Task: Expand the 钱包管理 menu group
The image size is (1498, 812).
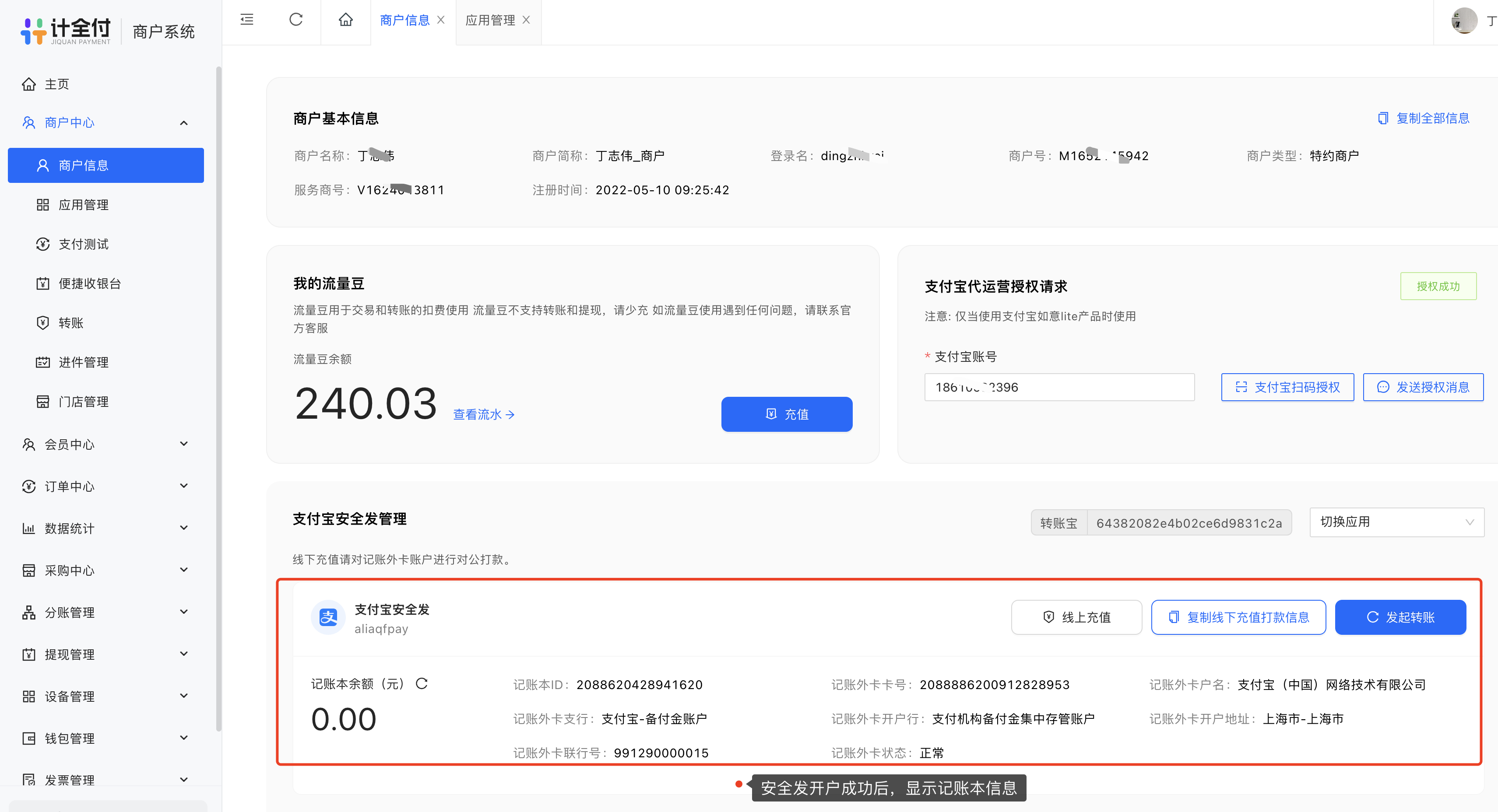Action: [106, 738]
